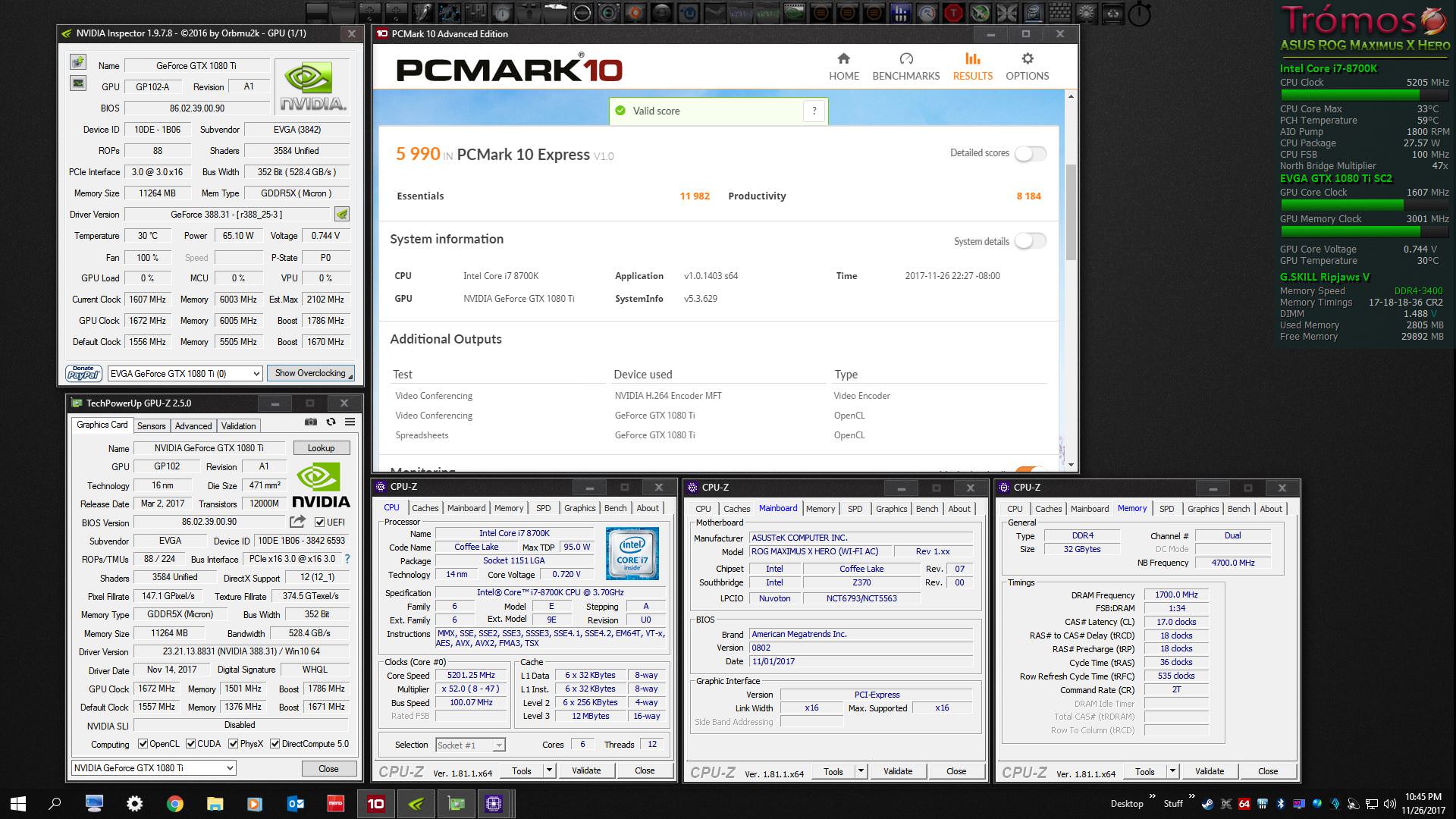This screenshot has width=1456, height=819.
Task: Click the PCMark 10 vertical scrollbar thumb
Action: coord(1071,212)
